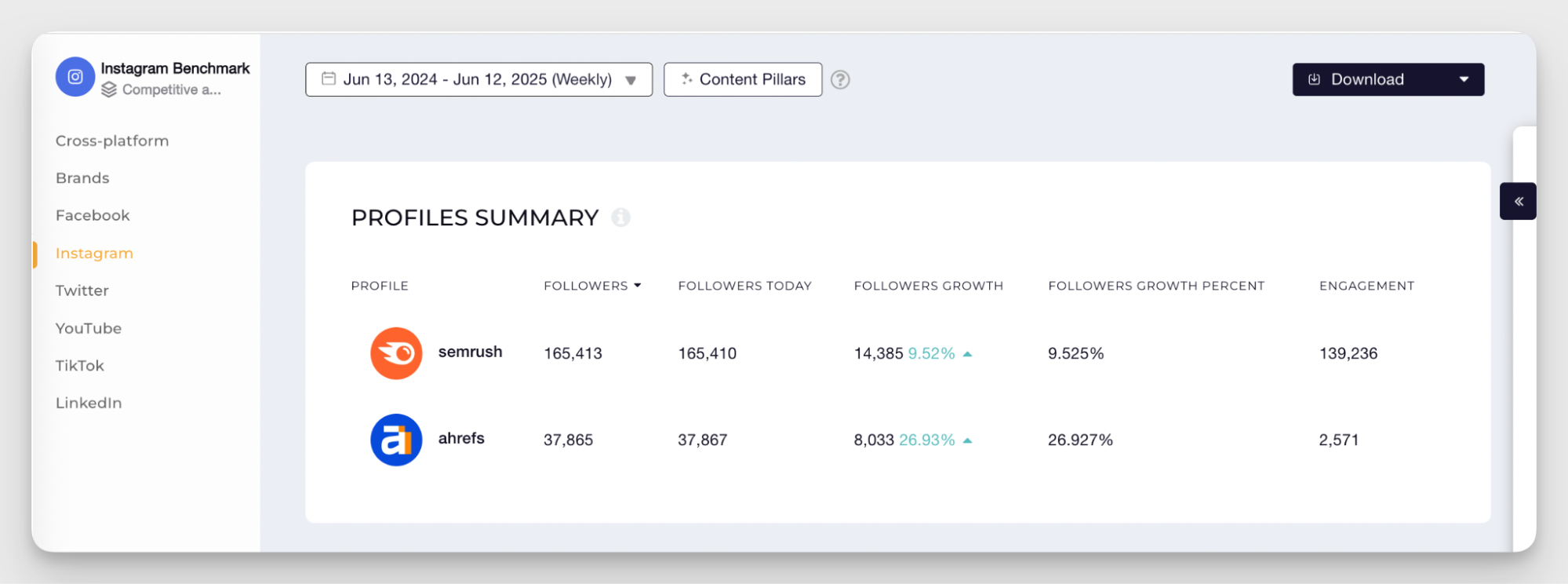The height and width of the screenshot is (584, 1568).
Task: Click the Content Pillars button
Action: click(x=743, y=79)
